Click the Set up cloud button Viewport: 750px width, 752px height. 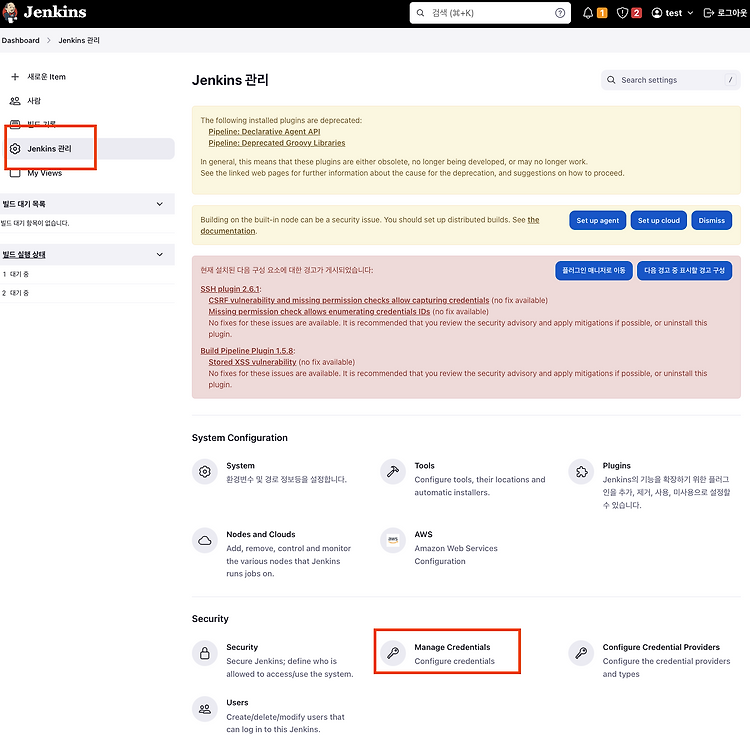(658, 220)
